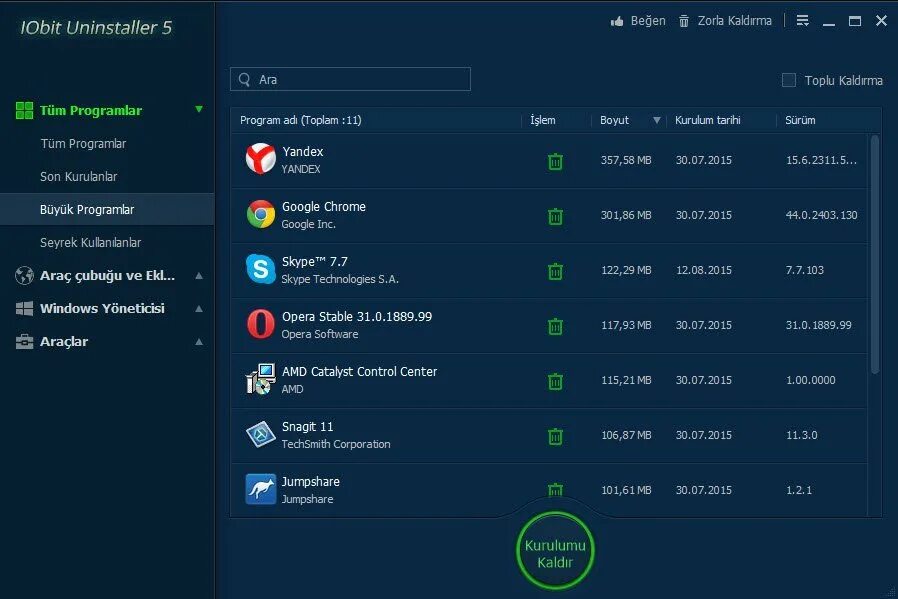Viewport: 898px width, 599px height.
Task: Select the Skype™ 7.7 program name
Action: (x=314, y=262)
